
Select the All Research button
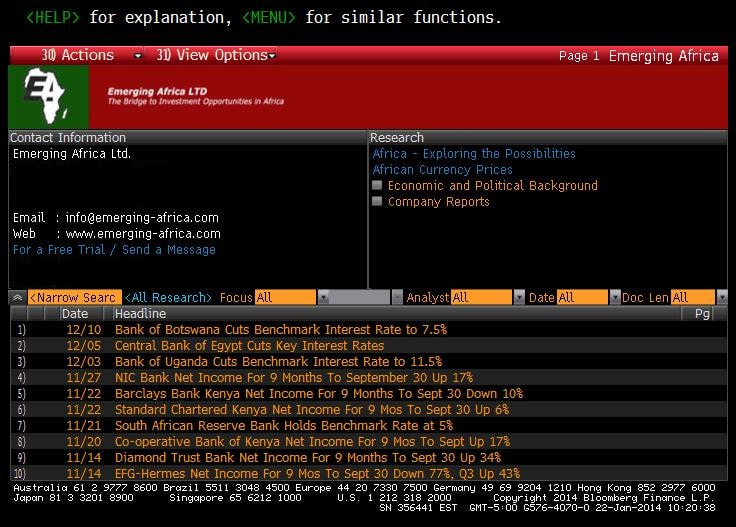(x=168, y=298)
